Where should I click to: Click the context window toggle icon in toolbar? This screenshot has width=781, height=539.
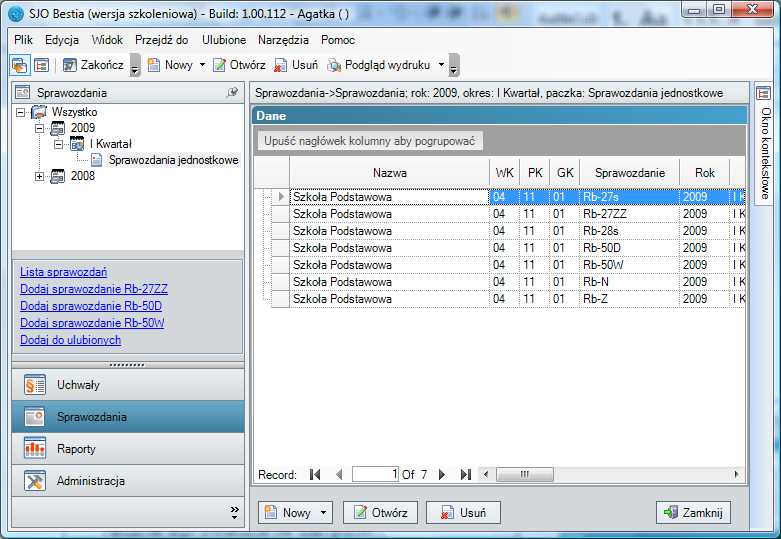41,65
